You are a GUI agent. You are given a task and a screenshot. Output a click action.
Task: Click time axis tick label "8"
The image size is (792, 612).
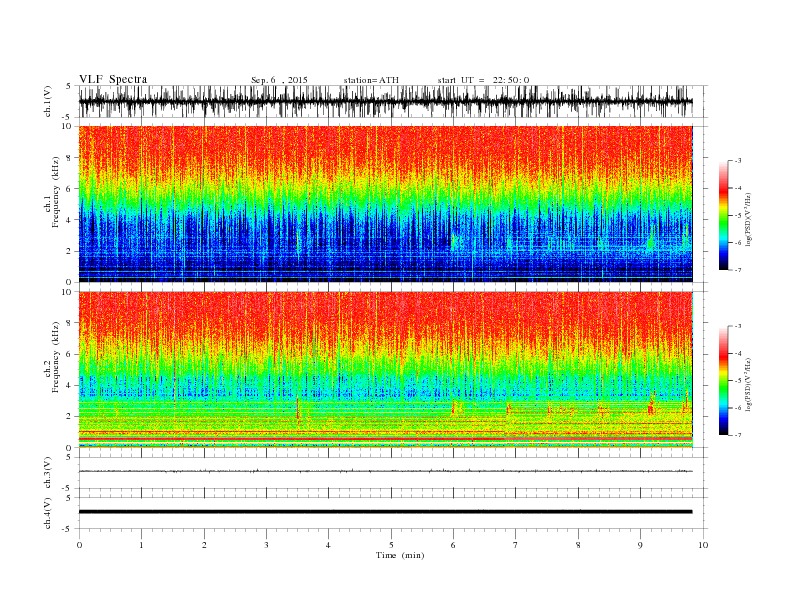[x=578, y=545]
